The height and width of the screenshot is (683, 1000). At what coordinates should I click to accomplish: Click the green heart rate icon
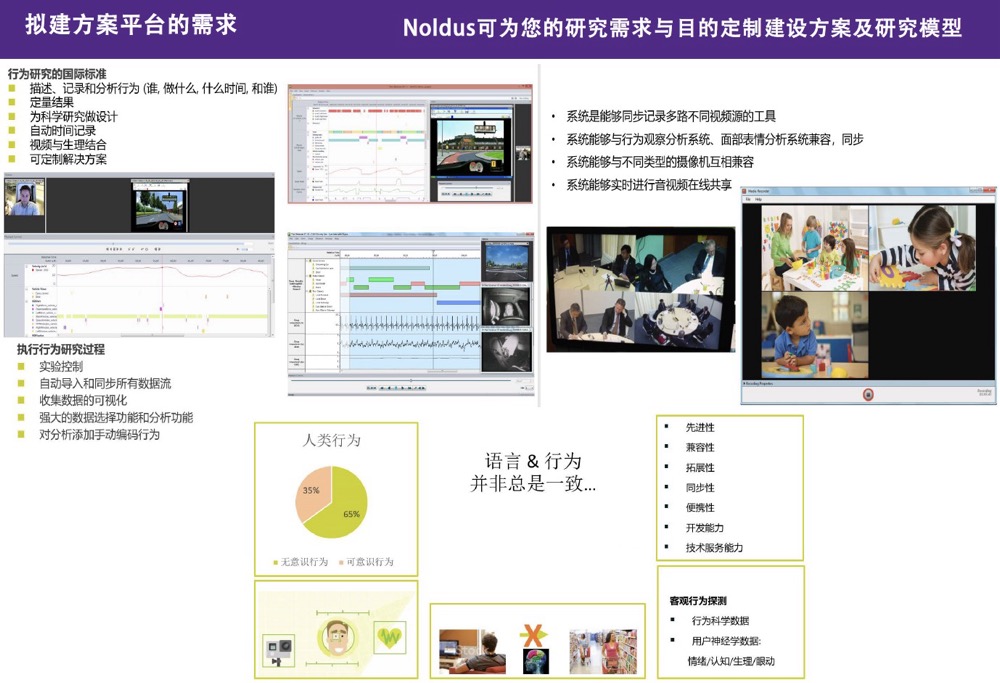click(x=390, y=637)
